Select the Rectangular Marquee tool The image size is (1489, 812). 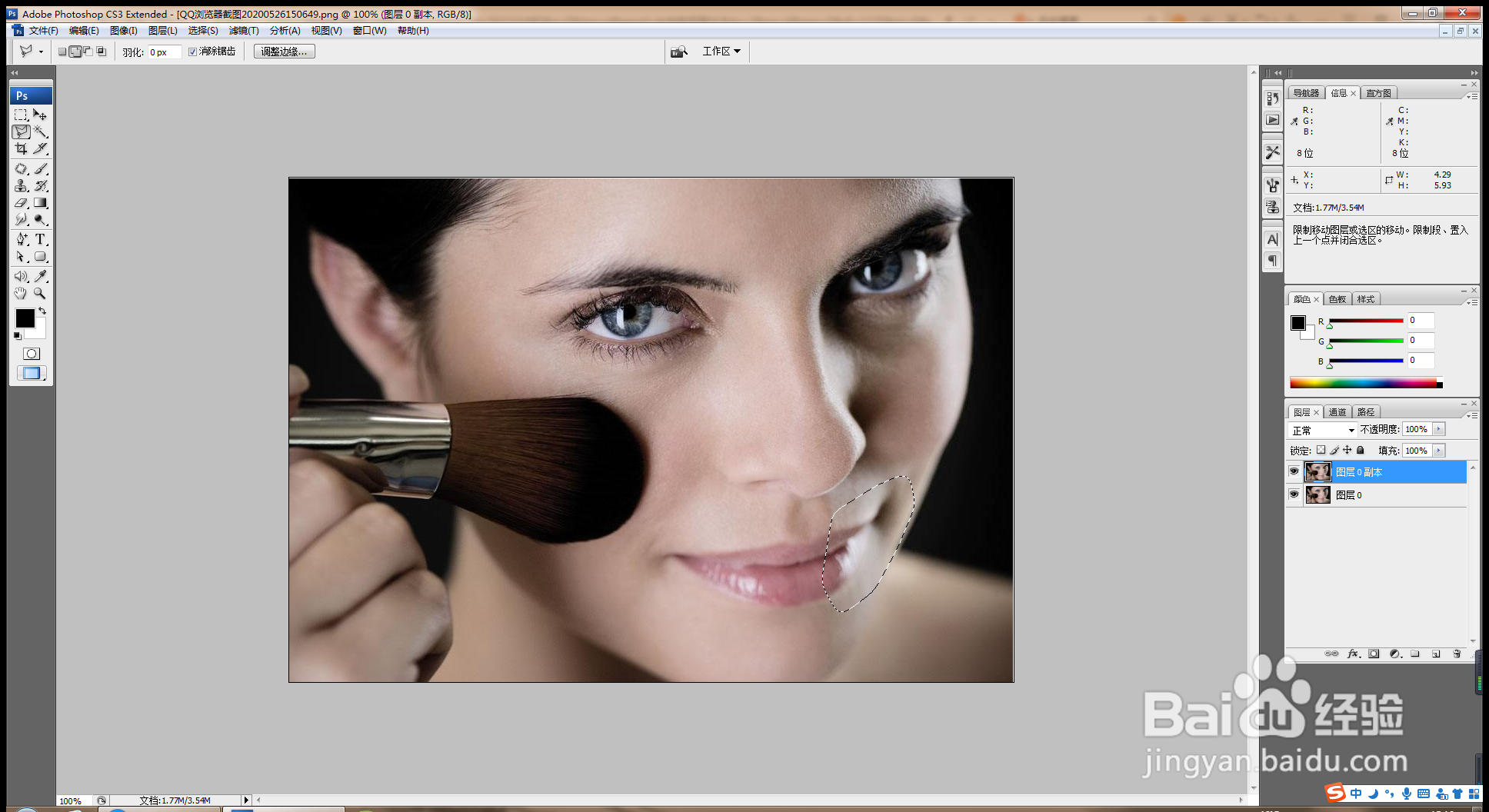point(22,115)
